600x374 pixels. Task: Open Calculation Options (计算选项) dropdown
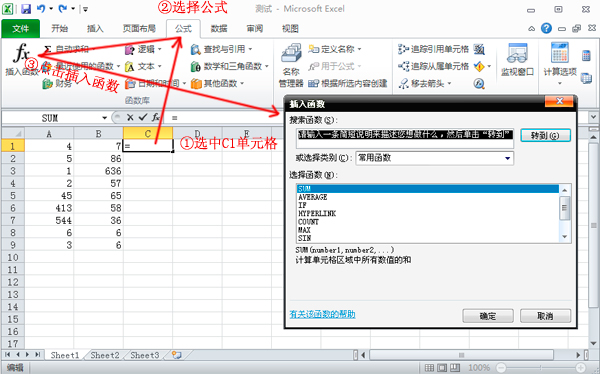(x=560, y=64)
